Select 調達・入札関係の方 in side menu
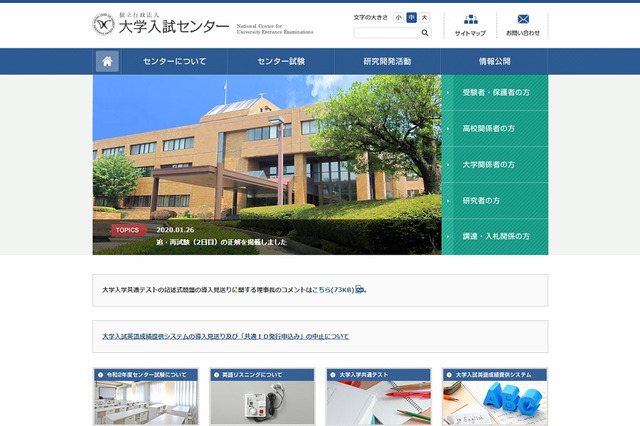This screenshot has width=640, height=426. (x=495, y=236)
